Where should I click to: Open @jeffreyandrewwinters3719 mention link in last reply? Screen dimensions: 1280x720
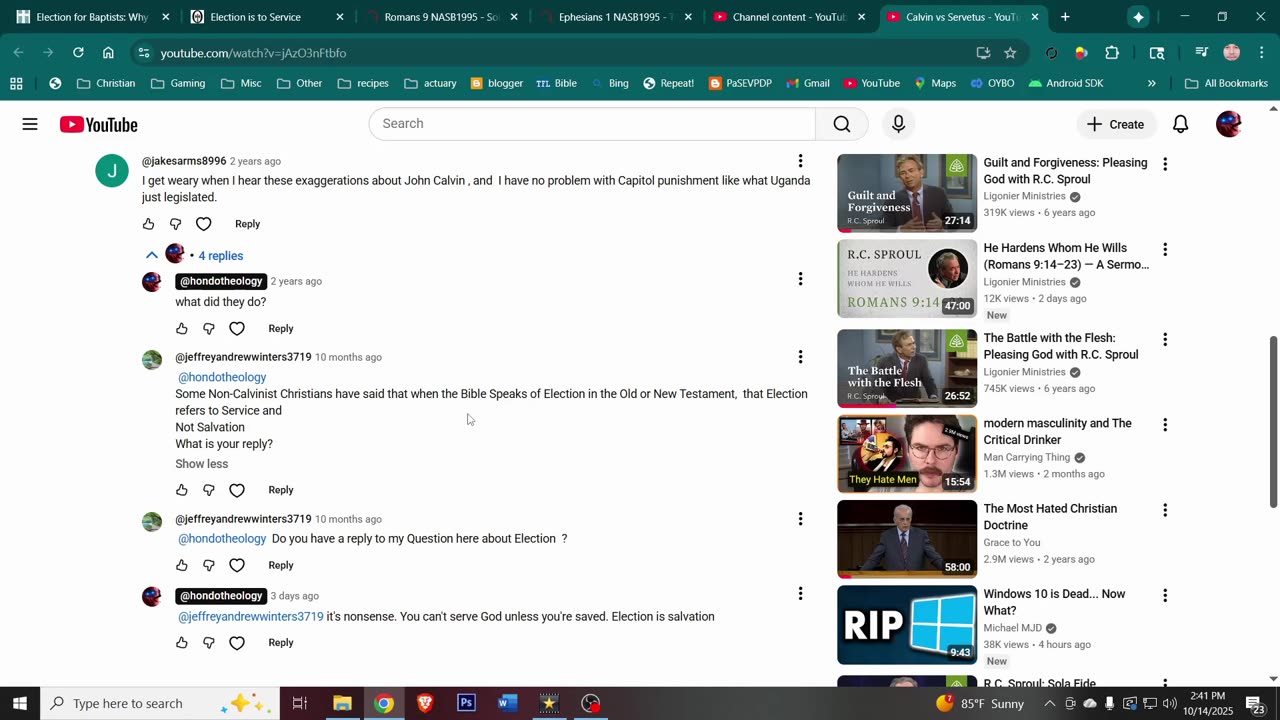click(251, 617)
